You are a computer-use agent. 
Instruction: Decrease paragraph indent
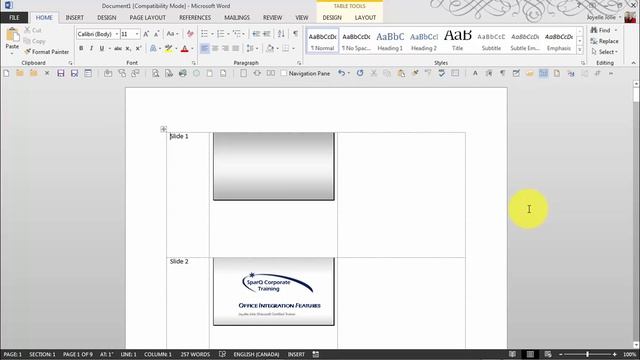click(x=256, y=34)
